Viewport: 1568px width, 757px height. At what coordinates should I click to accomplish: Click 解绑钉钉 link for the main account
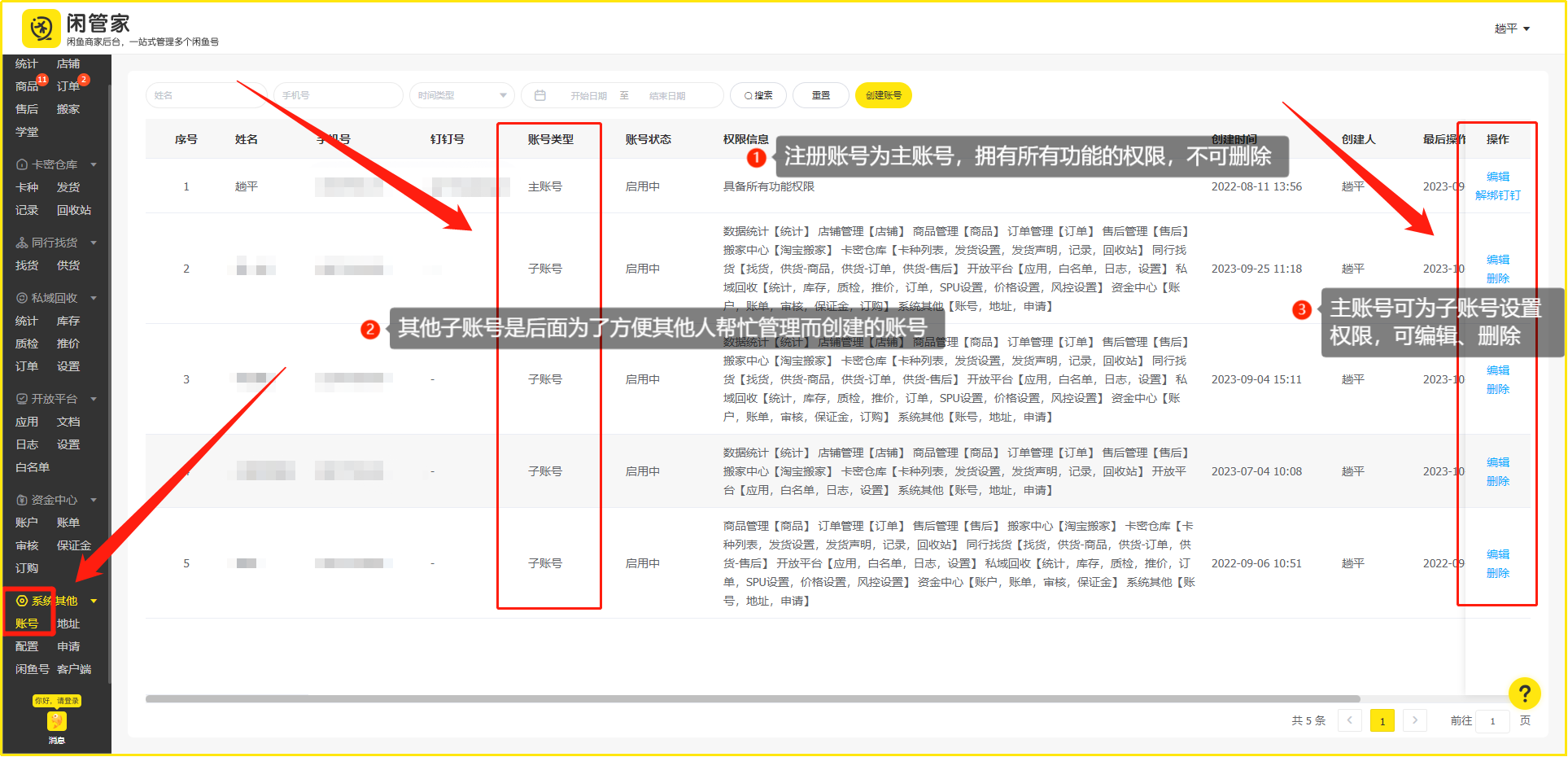pyautogui.click(x=1497, y=195)
